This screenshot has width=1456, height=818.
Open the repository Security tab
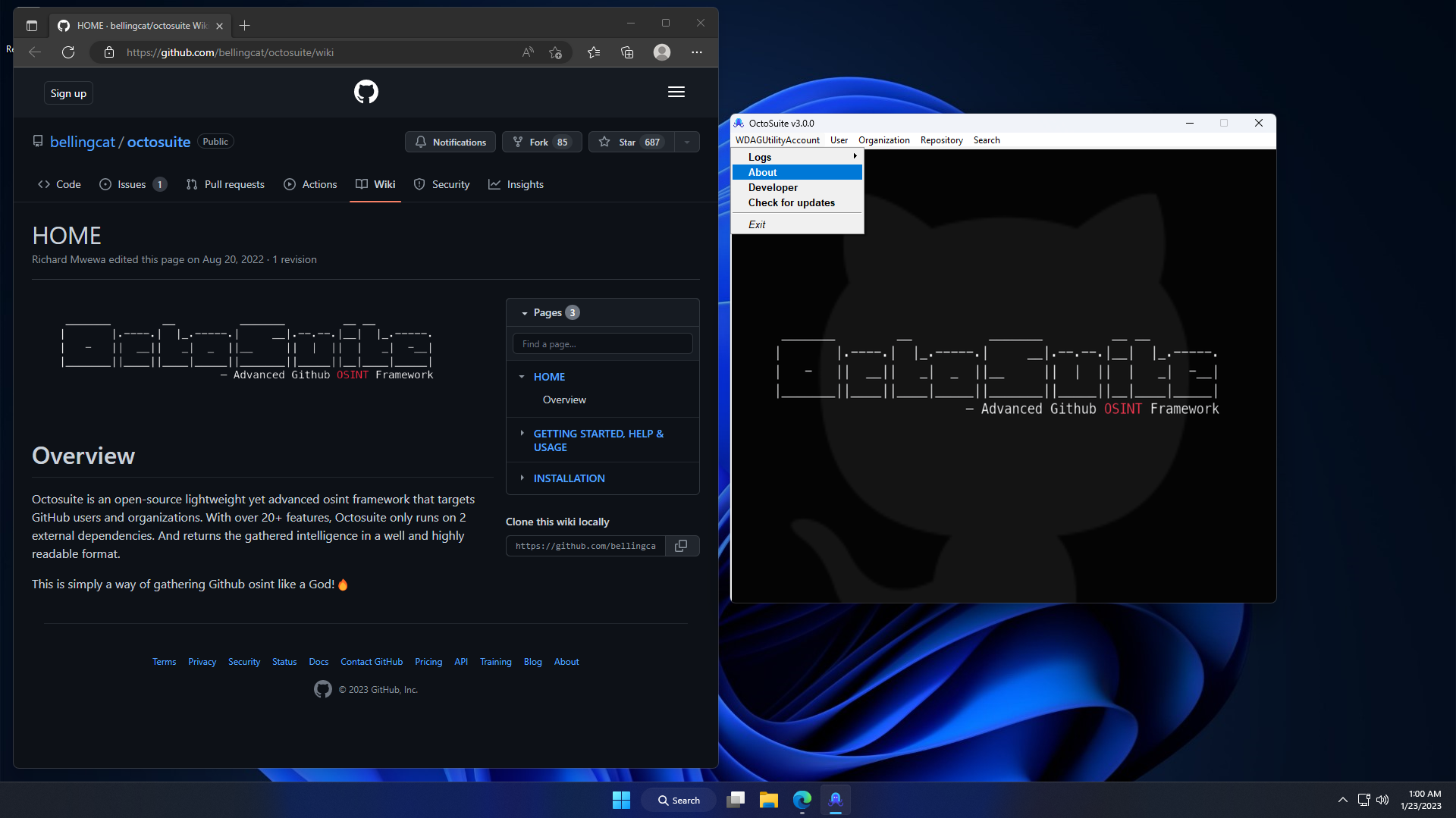point(441,184)
